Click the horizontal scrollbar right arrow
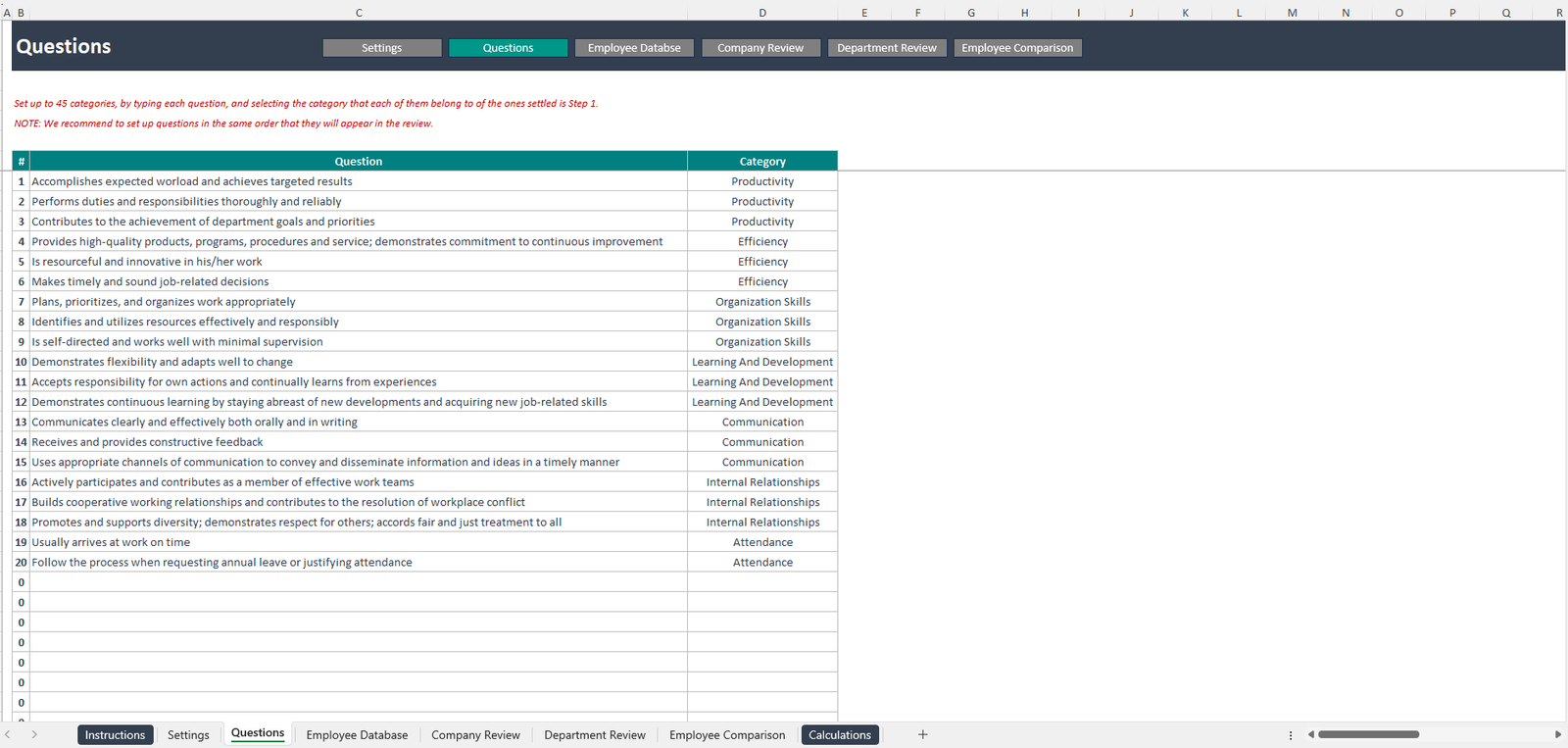This screenshot has height=748, width=1568. pos(1557,734)
